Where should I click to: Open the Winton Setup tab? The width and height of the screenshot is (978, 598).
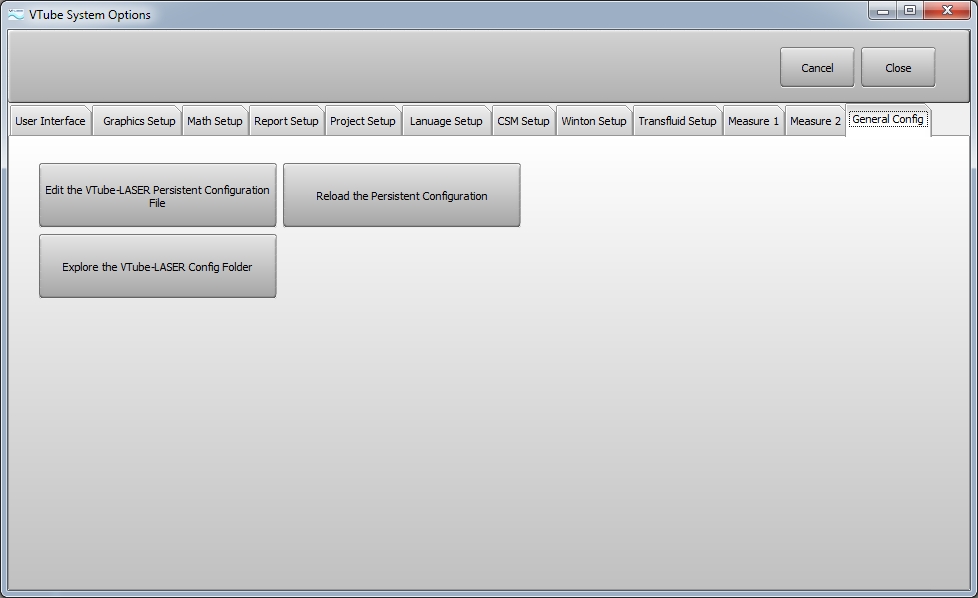click(x=594, y=121)
